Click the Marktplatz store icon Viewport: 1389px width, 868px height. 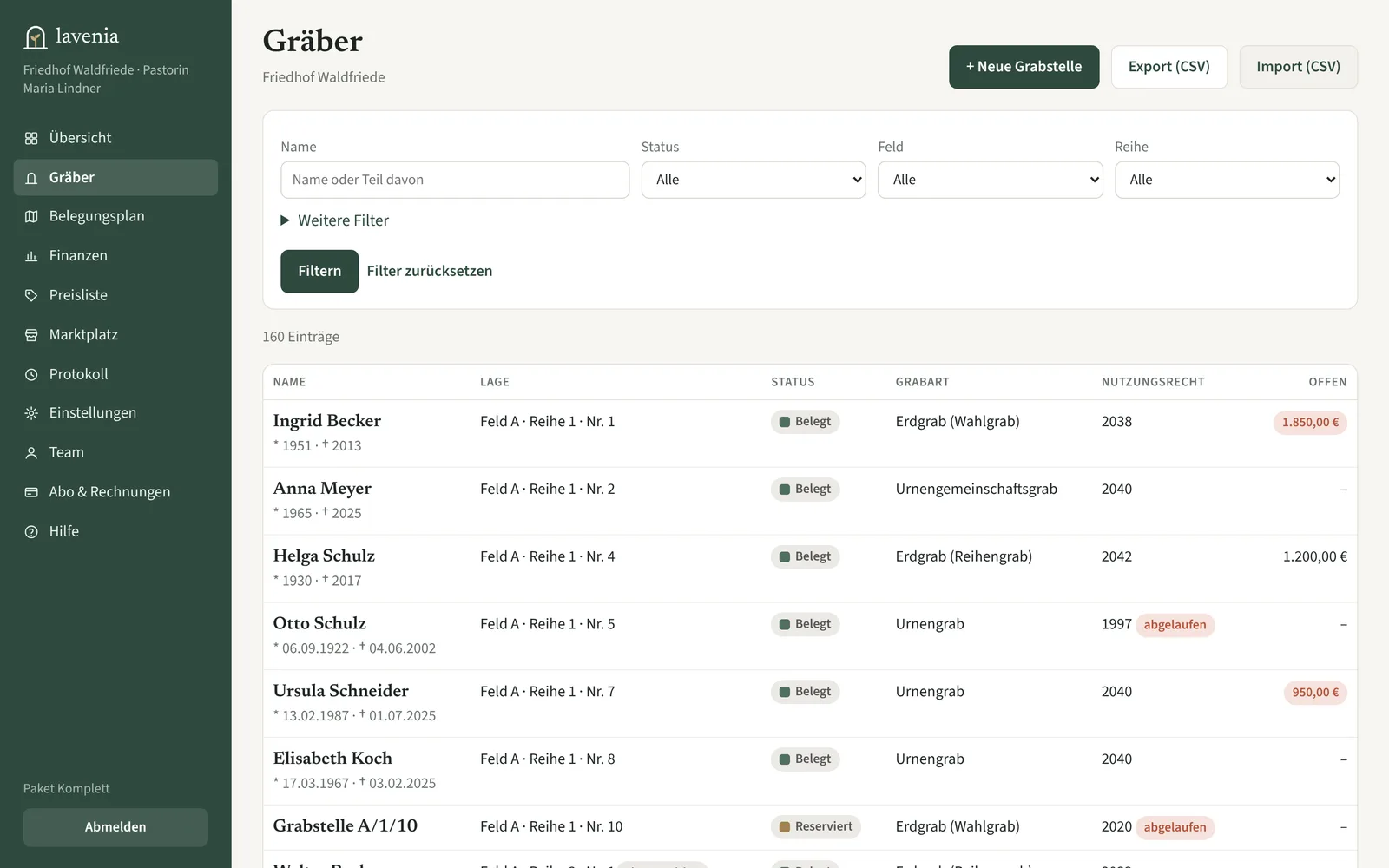(x=31, y=335)
